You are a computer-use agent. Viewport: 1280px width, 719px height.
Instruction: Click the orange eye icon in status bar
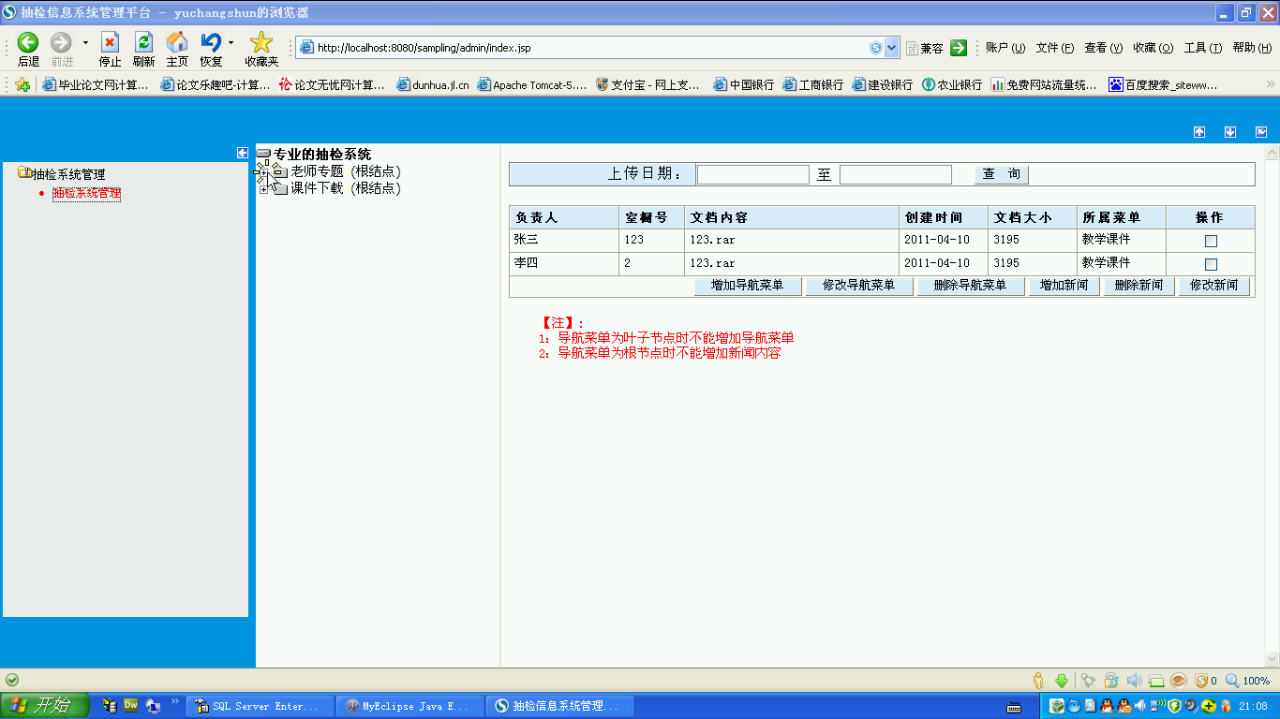click(x=1178, y=680)
